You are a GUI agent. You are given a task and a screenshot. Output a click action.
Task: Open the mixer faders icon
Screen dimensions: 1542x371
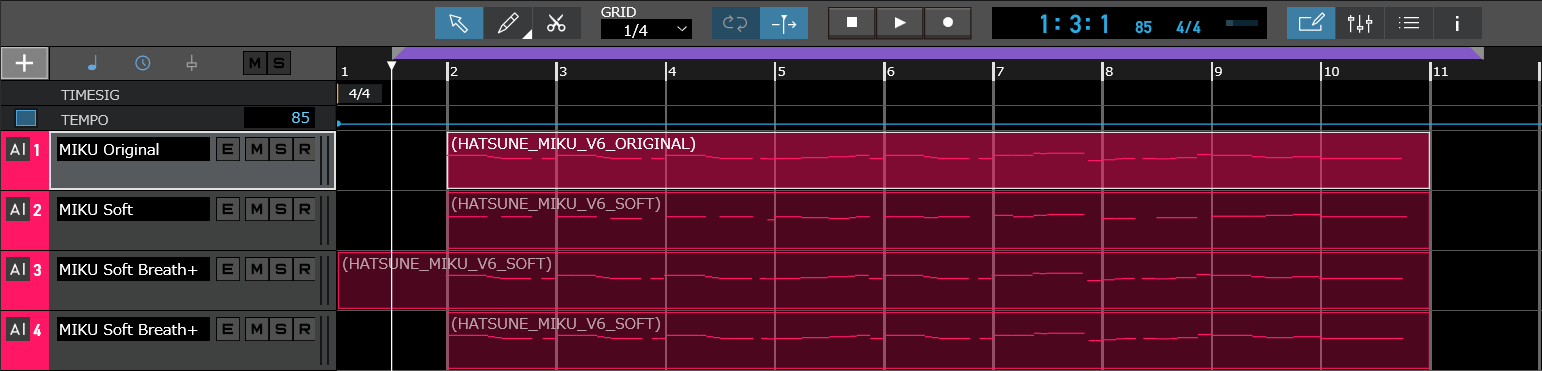1359,22
